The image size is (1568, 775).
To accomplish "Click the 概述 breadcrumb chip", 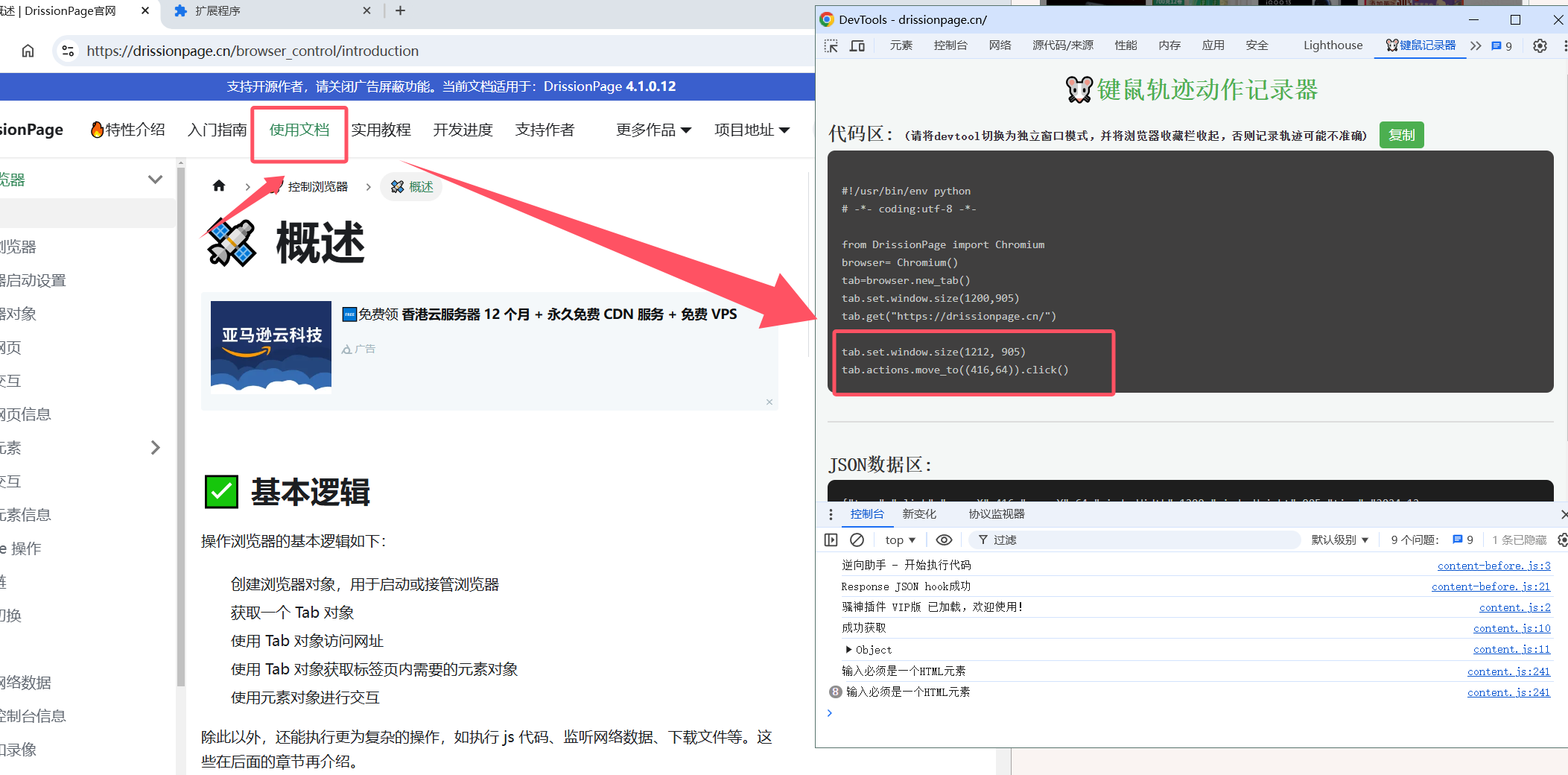I will 411,186.
